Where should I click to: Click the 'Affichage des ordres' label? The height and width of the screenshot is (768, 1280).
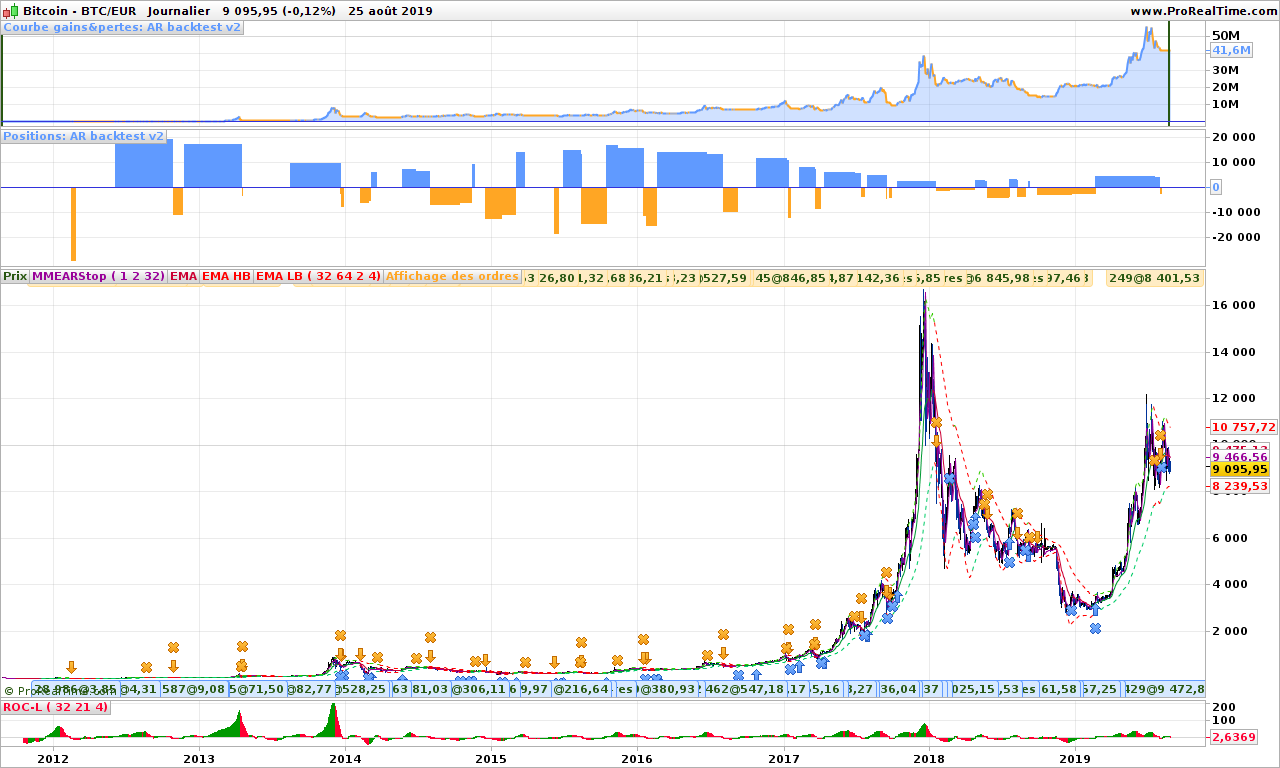pyautogui.click(x=453, y=276)
